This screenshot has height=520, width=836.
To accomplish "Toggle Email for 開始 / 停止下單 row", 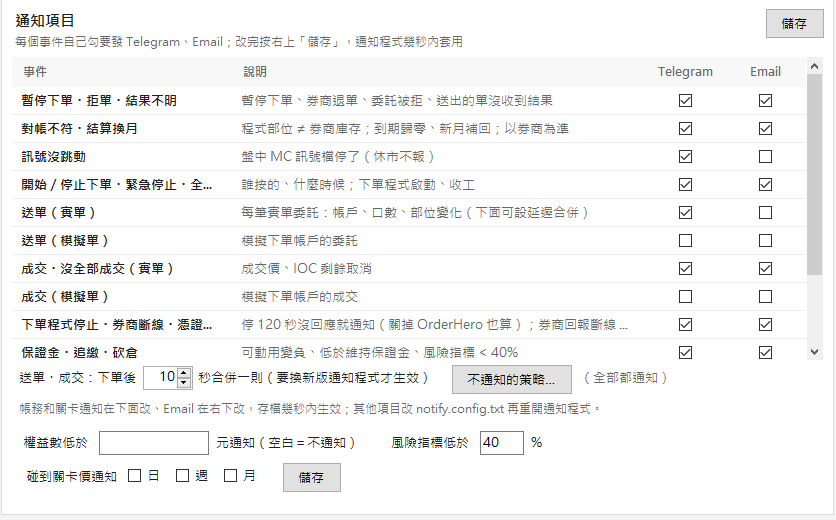I will tap(765, 185).
